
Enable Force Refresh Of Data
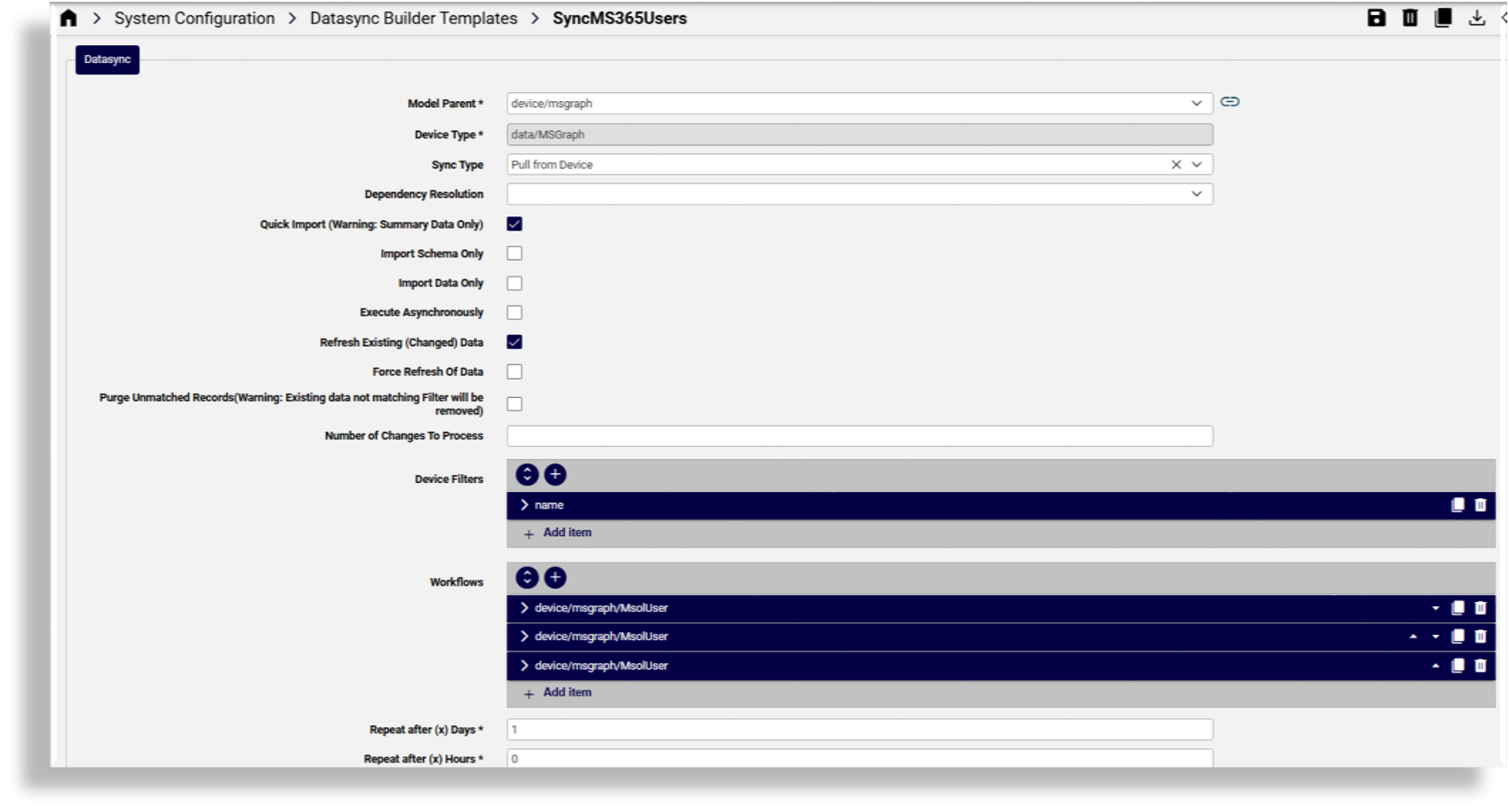pyautogui.click(x=514, y=371)
